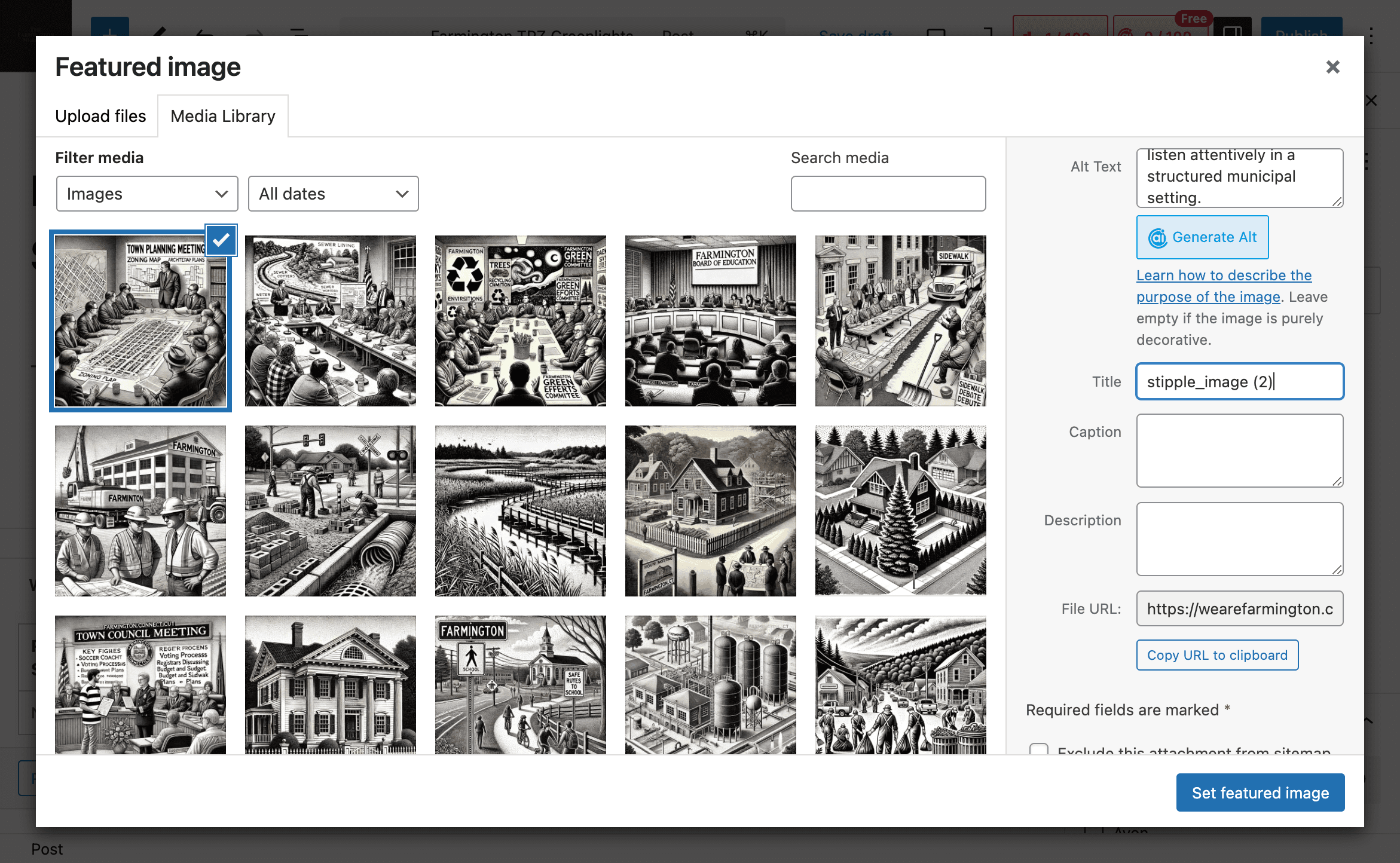Copy URL to clipboard
The image size is (1400, 863).
point(1217,655)
